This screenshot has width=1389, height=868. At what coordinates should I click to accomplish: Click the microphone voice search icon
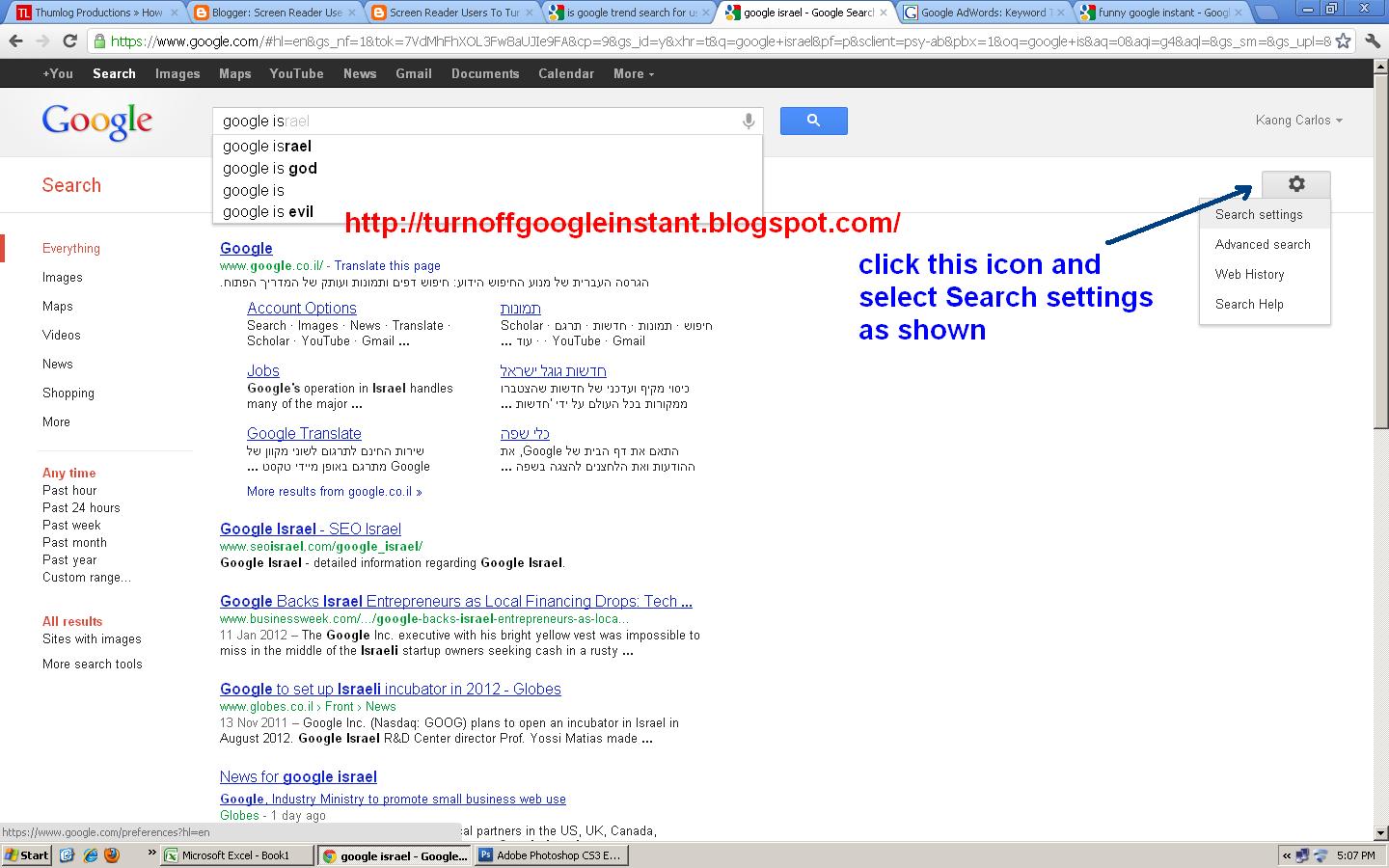[x=748, y=121]
